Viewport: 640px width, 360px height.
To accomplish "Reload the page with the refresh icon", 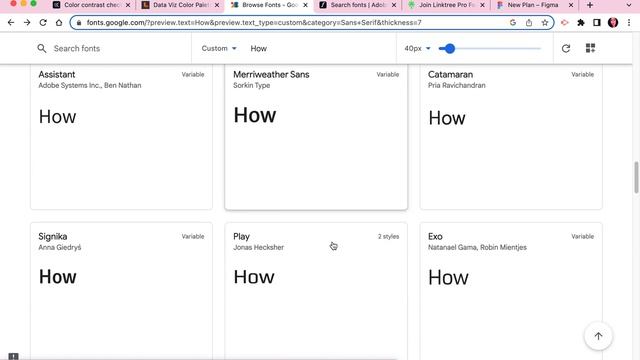I will [x=43, y=22].
